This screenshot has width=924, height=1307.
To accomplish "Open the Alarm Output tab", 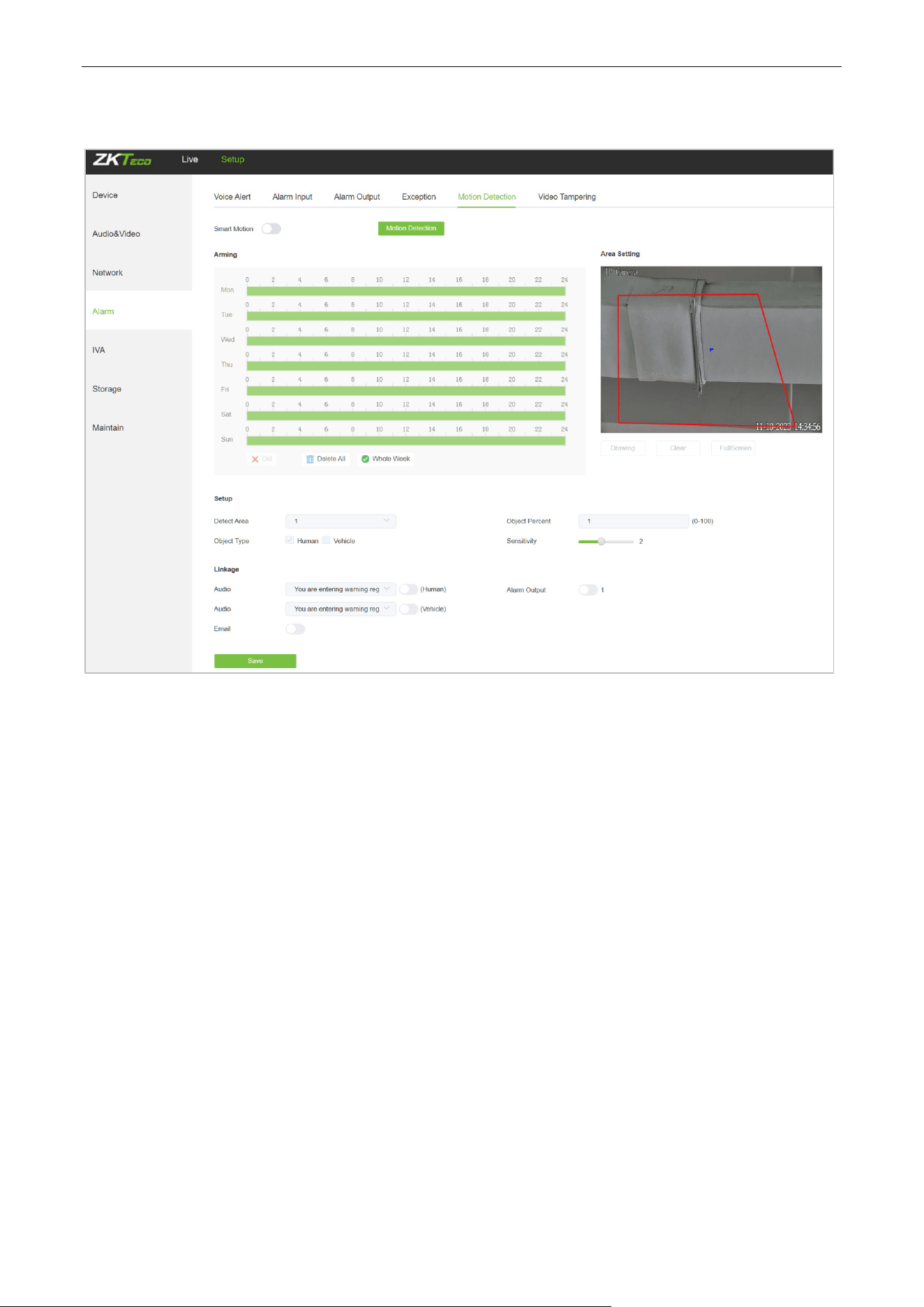I will click(x=357, y=197).
